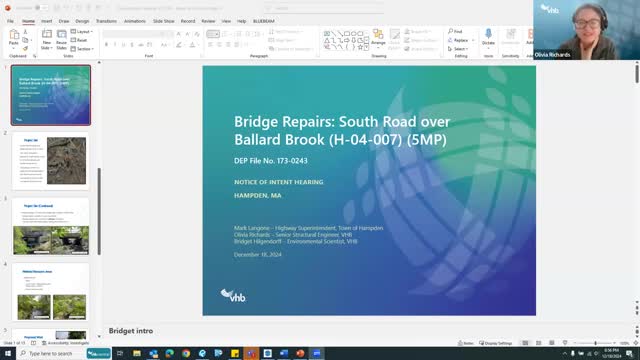Toggle Justify paragraph alignment
The image size is (640, 360).
pos(237,44)
